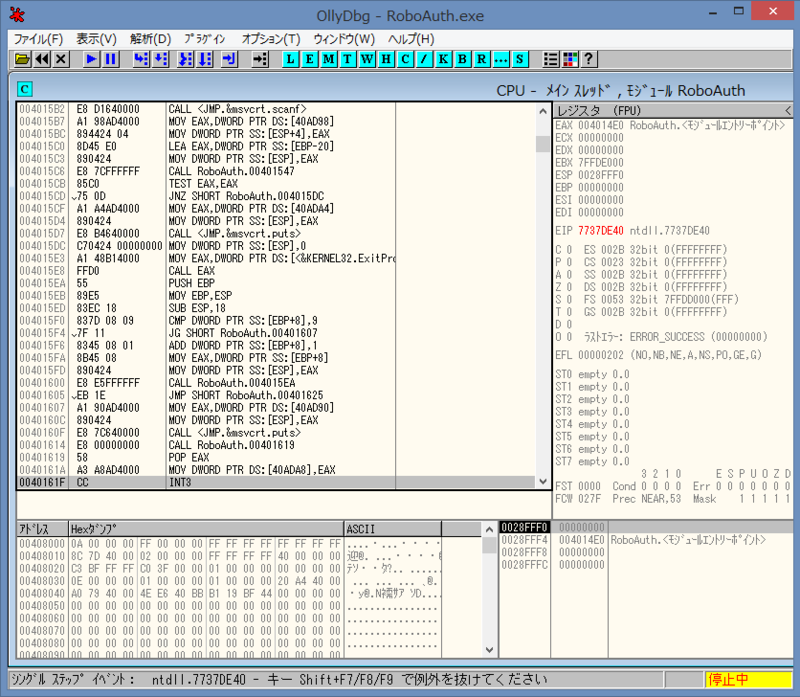
Task: Click the disassembly scrollbar up arrow
Action: pyautogui.click(x=543, y=111)
